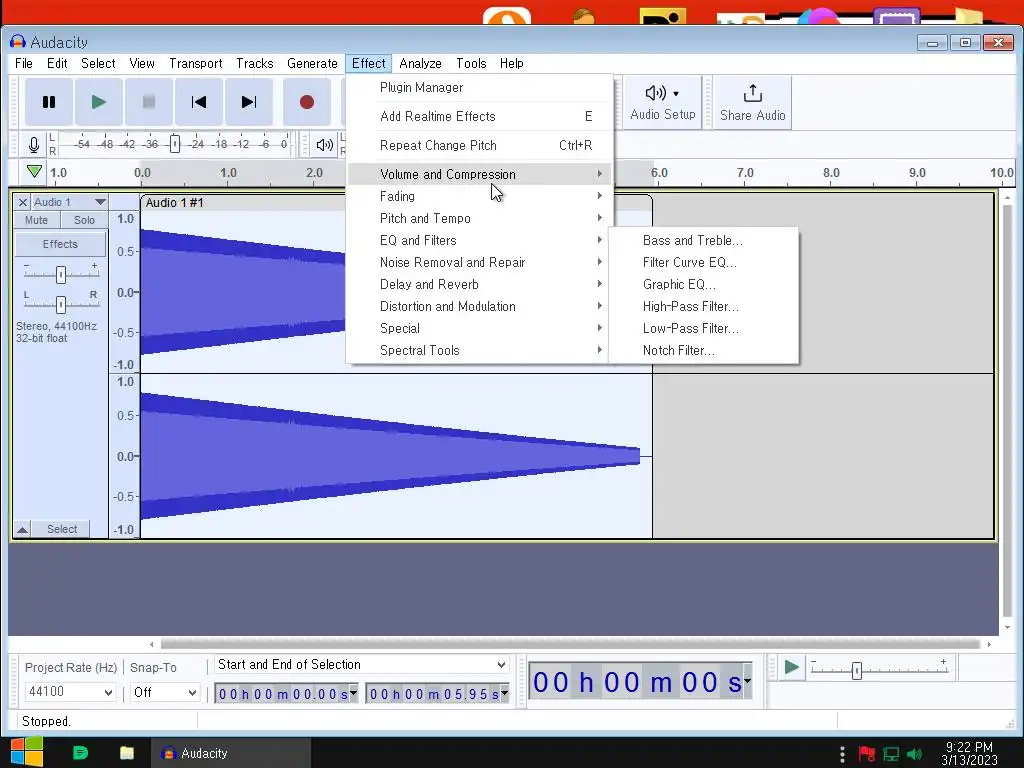The height and width of the screenshot is (768, 1024).
Task: Click the track pan slider handle
Action: (61, 304)
